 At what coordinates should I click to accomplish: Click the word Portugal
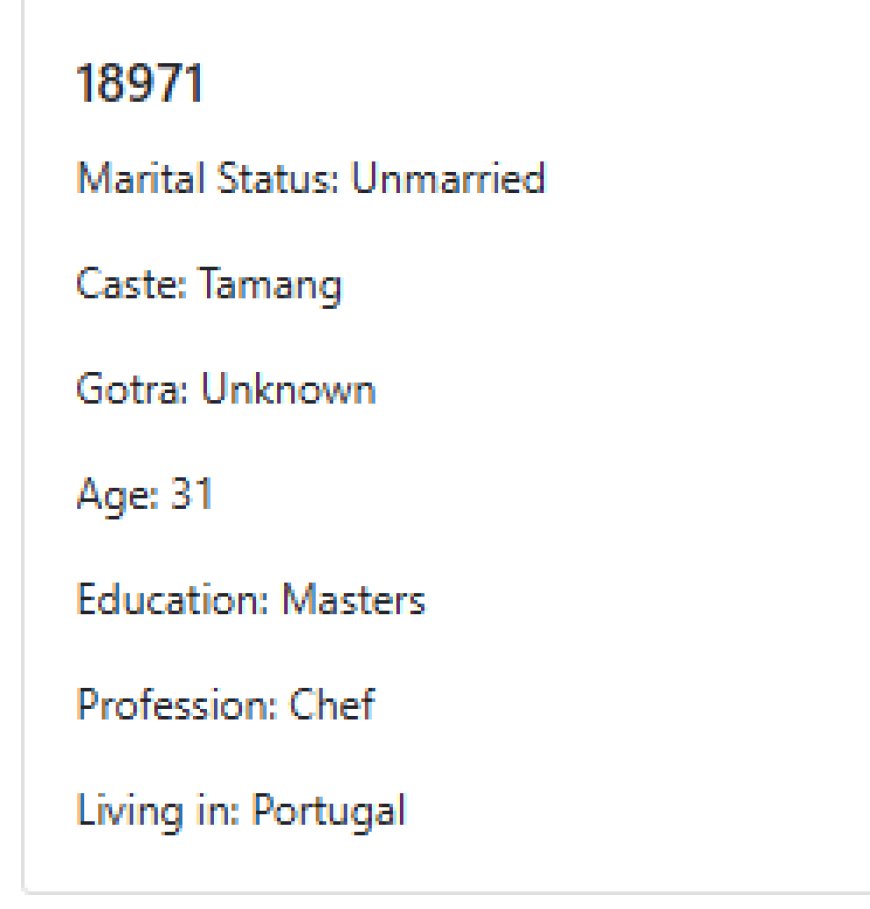point(330,812)
